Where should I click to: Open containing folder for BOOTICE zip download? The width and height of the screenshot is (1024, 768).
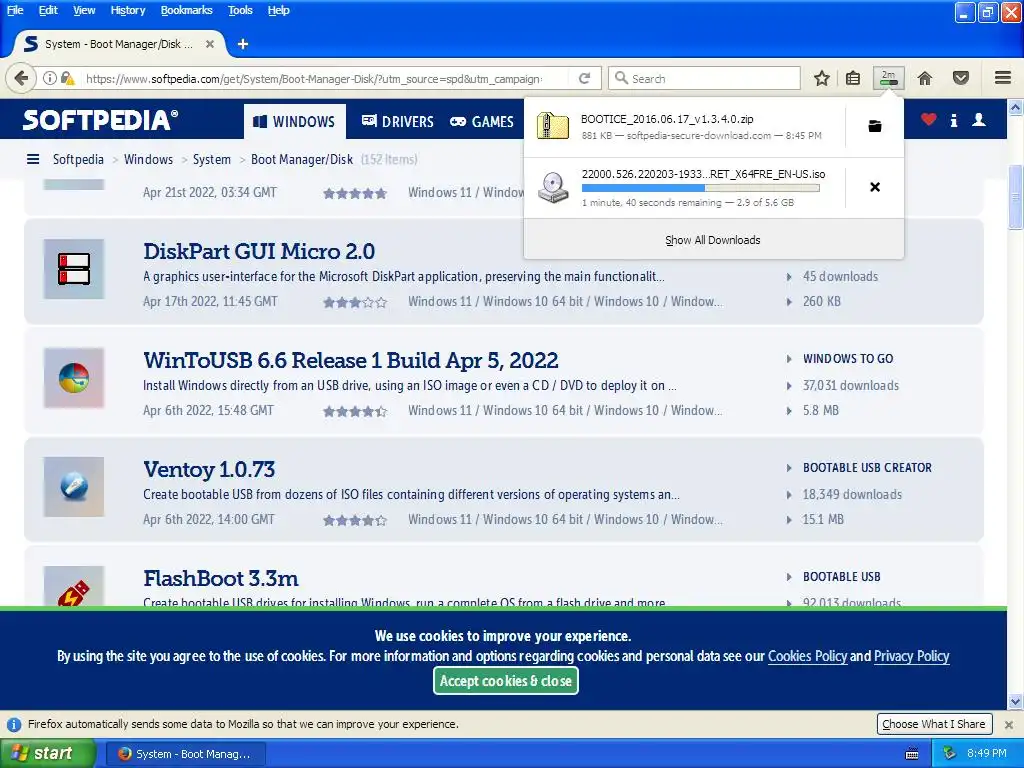coord(875,126)
